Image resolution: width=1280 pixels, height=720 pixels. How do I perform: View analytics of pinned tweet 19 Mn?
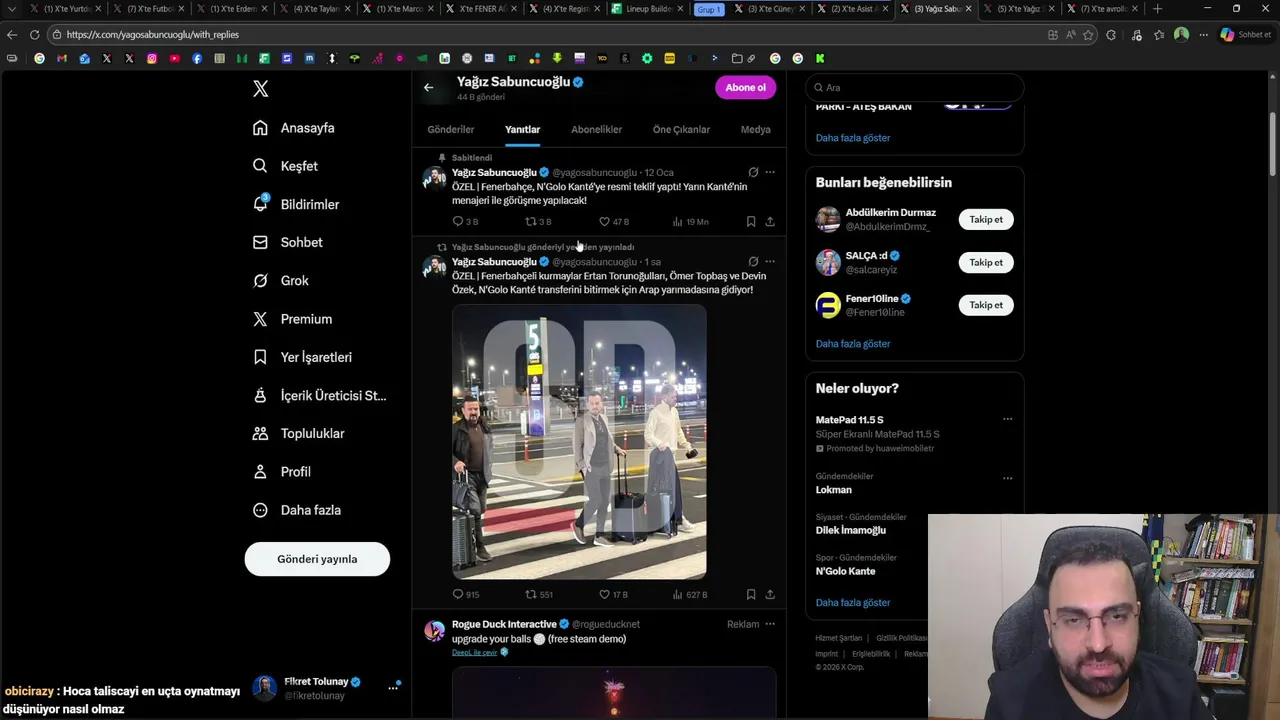point(690,222)
